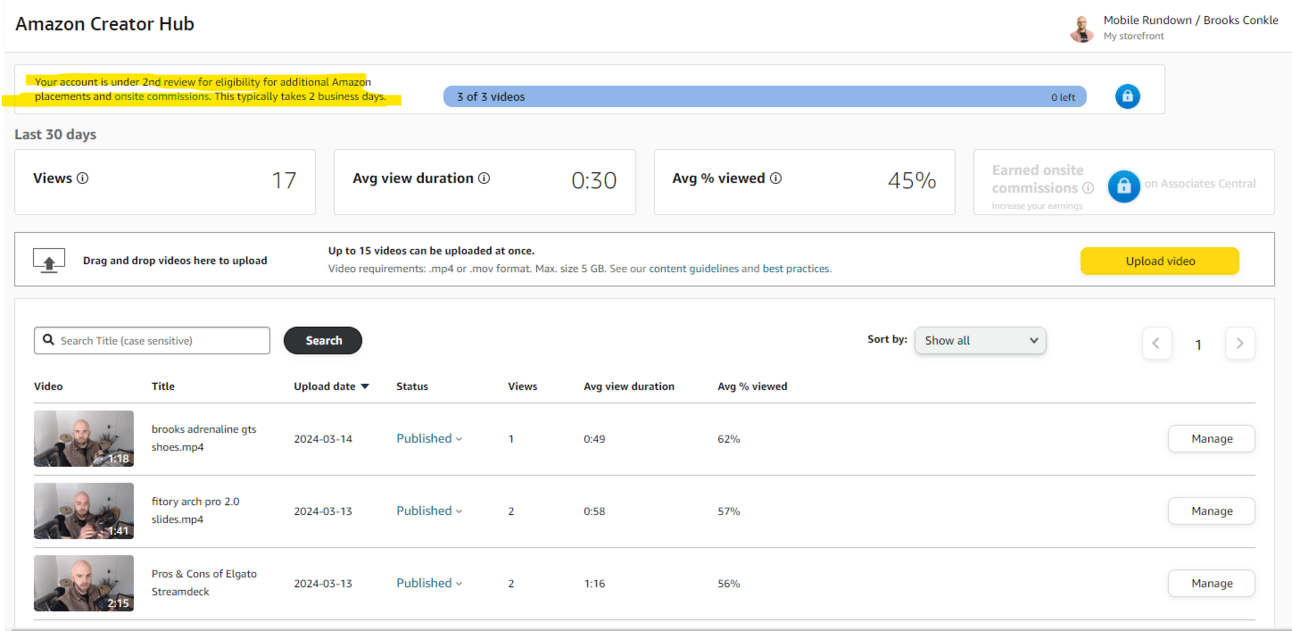The height and width of the screenshot is (631, 1292).
Task: Click the Title column header
Action: [163, 386]
